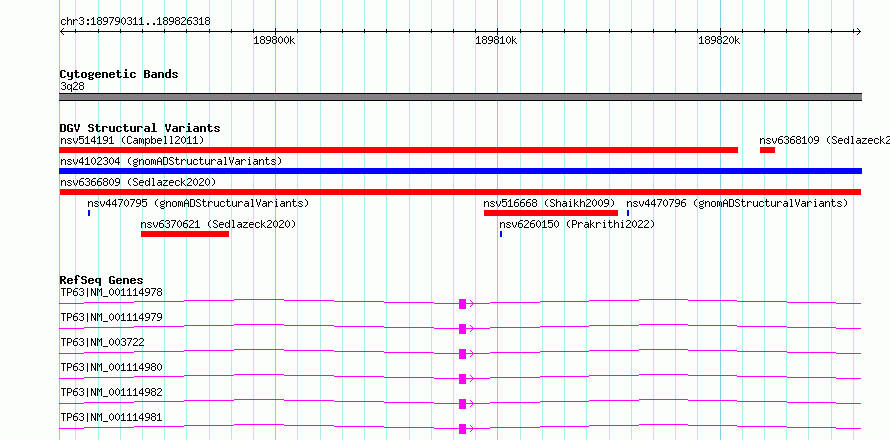Select the red nsv6370621 variant bar

pos(185,234)
